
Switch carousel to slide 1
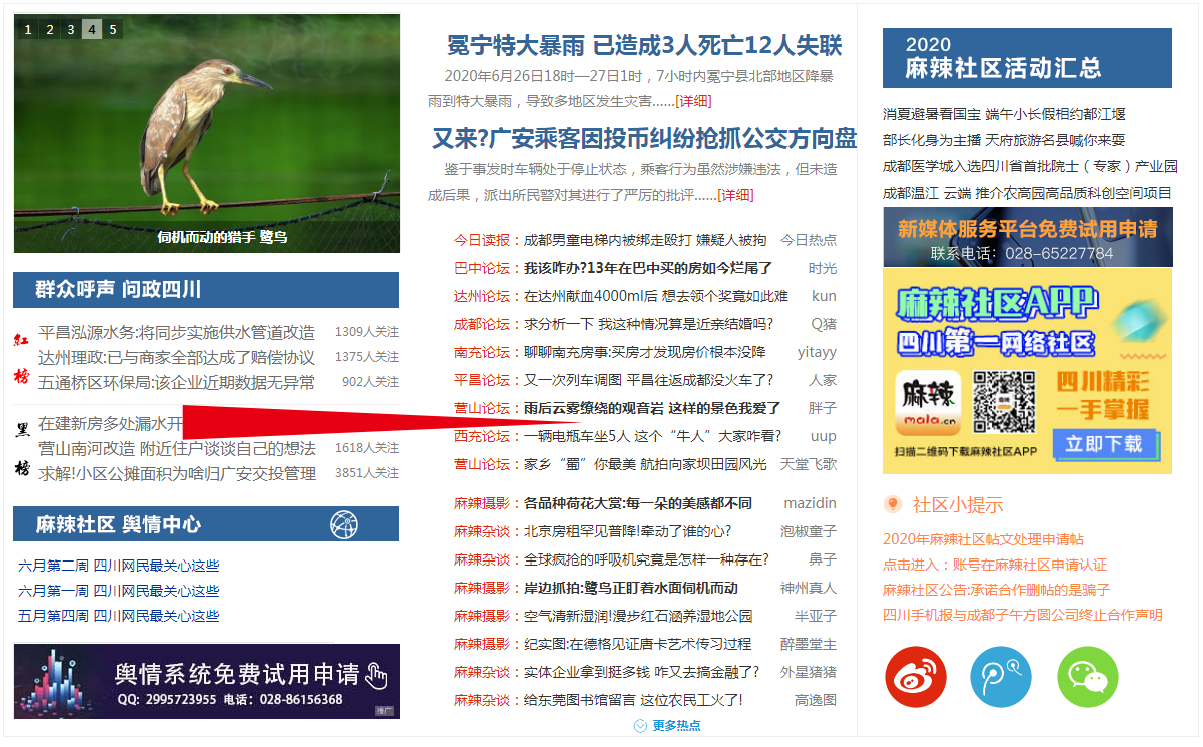(x=26, y=29)
